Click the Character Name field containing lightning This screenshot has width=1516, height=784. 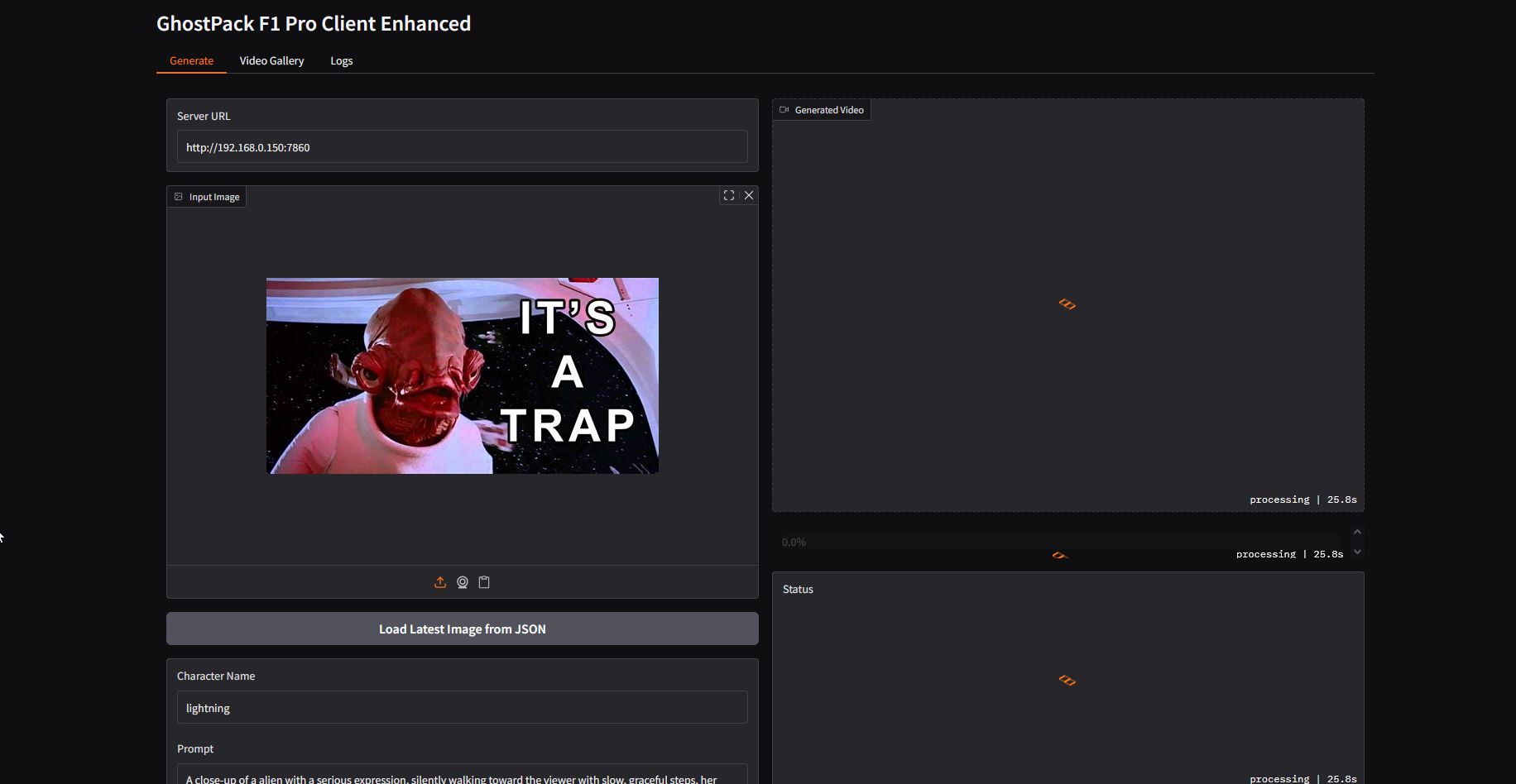(462, 708)
